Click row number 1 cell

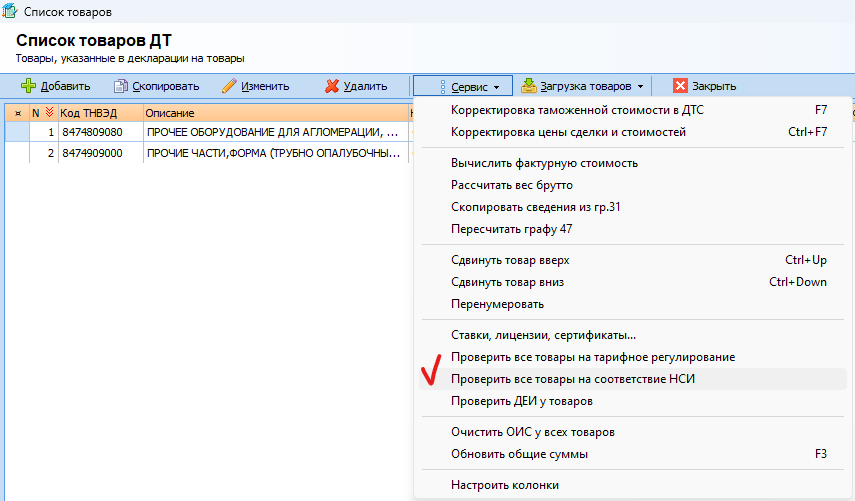pyautogui.click(x=44, y=132)
